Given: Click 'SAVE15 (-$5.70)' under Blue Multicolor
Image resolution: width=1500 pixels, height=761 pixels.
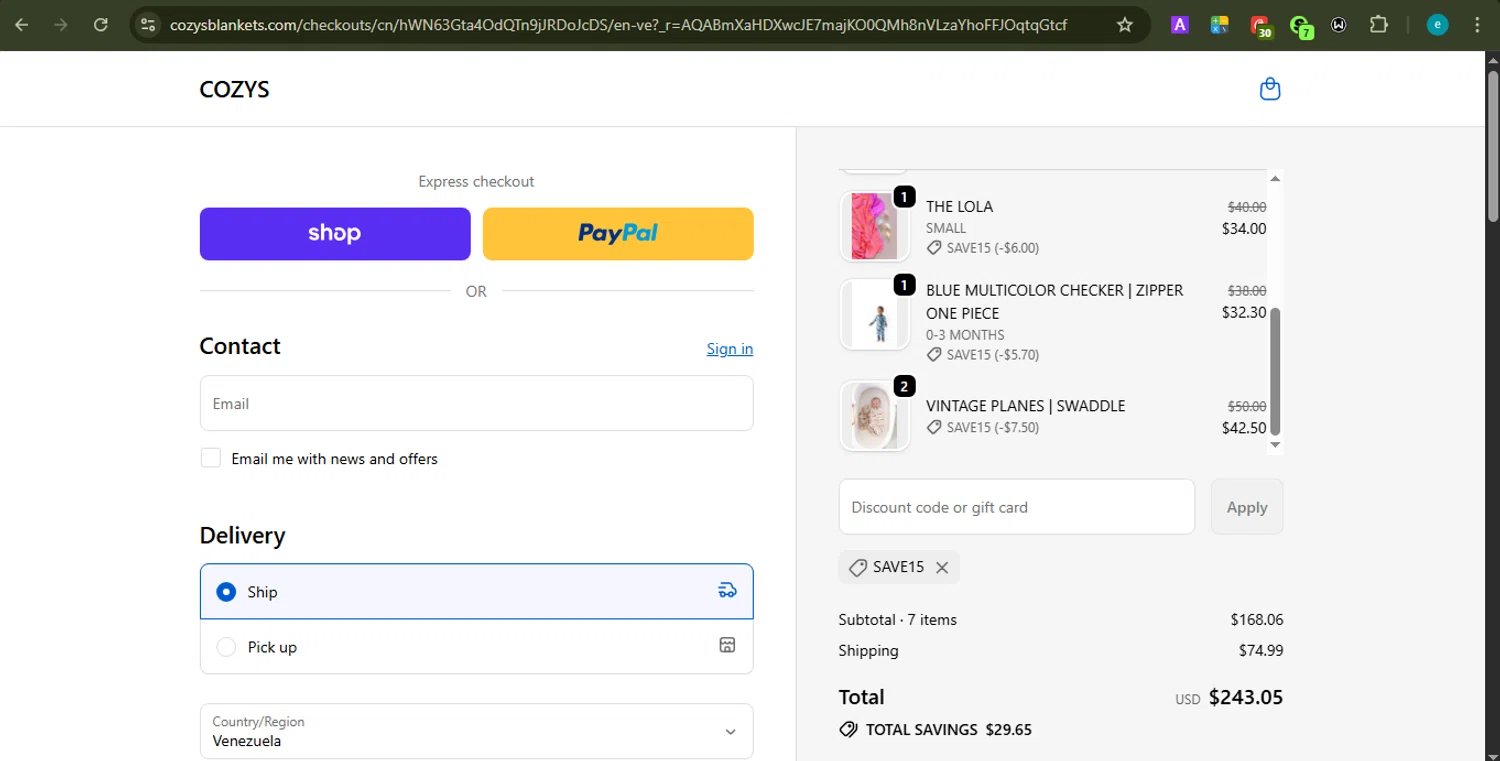Looking at the screenshot, I should pyautogui.click(x=993, y=354).
